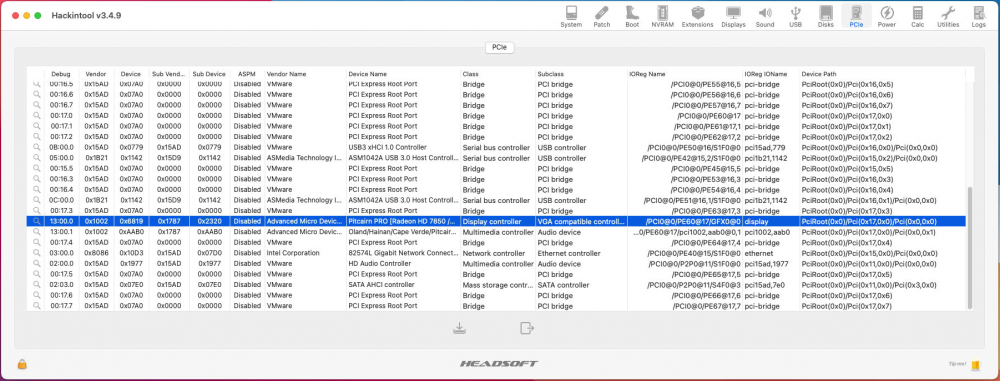Select the 82574L Gigabit Network Connect... cell

coord(402,253)
